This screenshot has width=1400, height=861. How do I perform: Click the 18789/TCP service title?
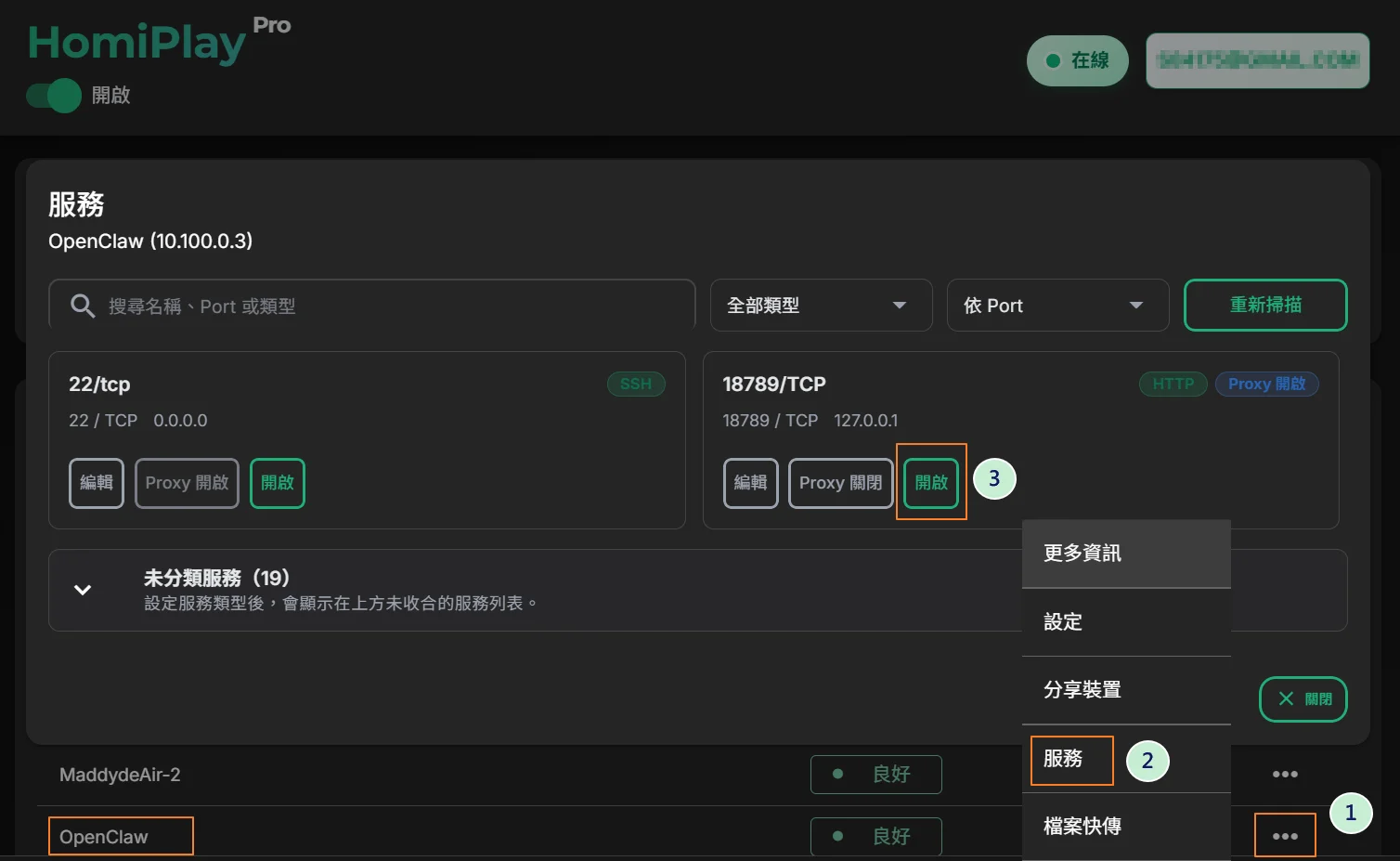tap(774, 385)
